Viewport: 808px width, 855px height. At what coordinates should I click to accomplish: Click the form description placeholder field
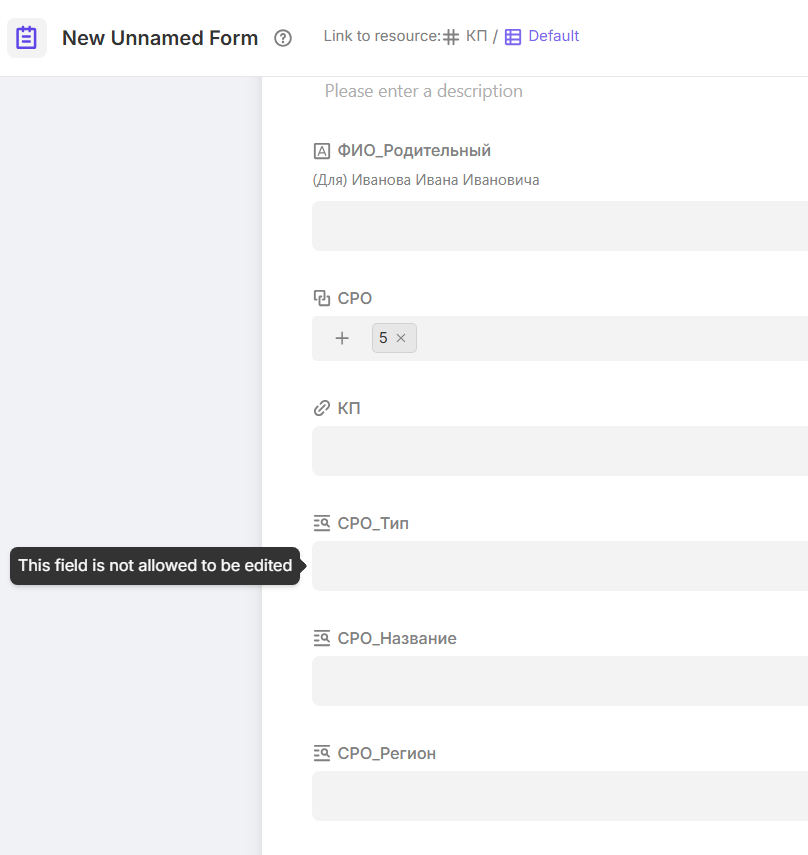pyautogui.click(x=424, y=91)
